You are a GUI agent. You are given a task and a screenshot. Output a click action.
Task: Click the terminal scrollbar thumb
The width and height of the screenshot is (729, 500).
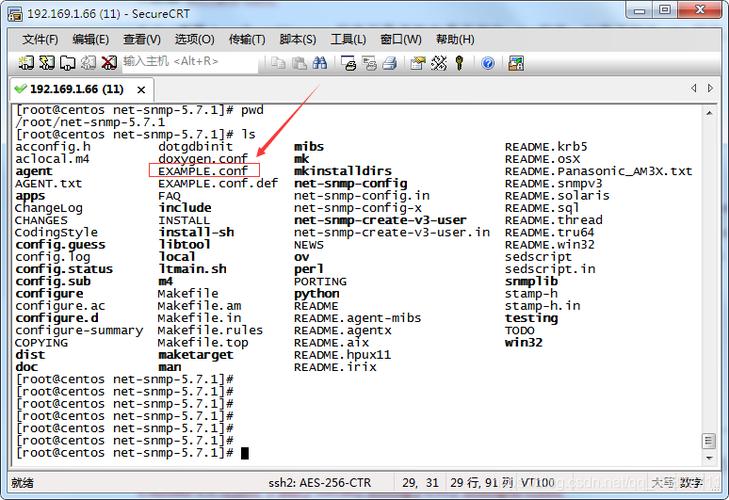(709, 441)
